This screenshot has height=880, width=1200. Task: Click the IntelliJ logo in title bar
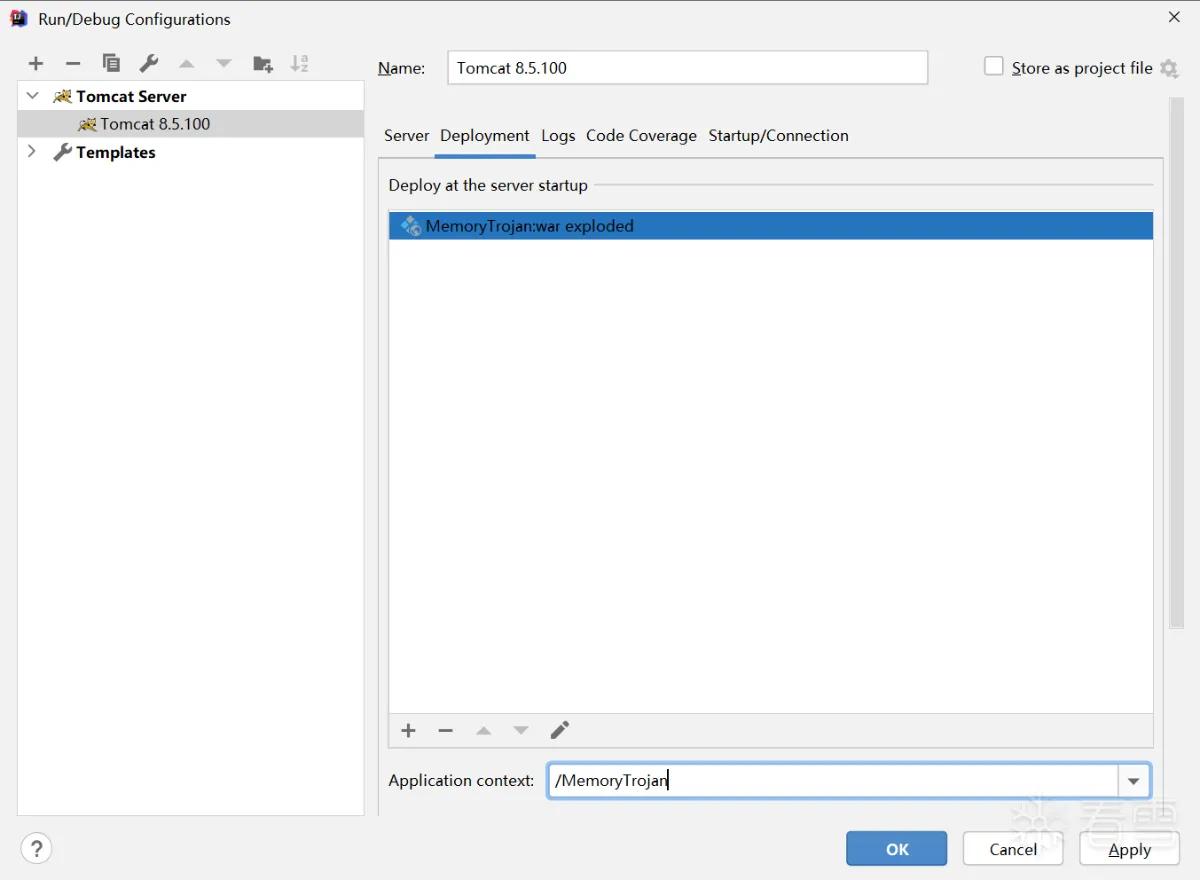(x=18, y=18)
